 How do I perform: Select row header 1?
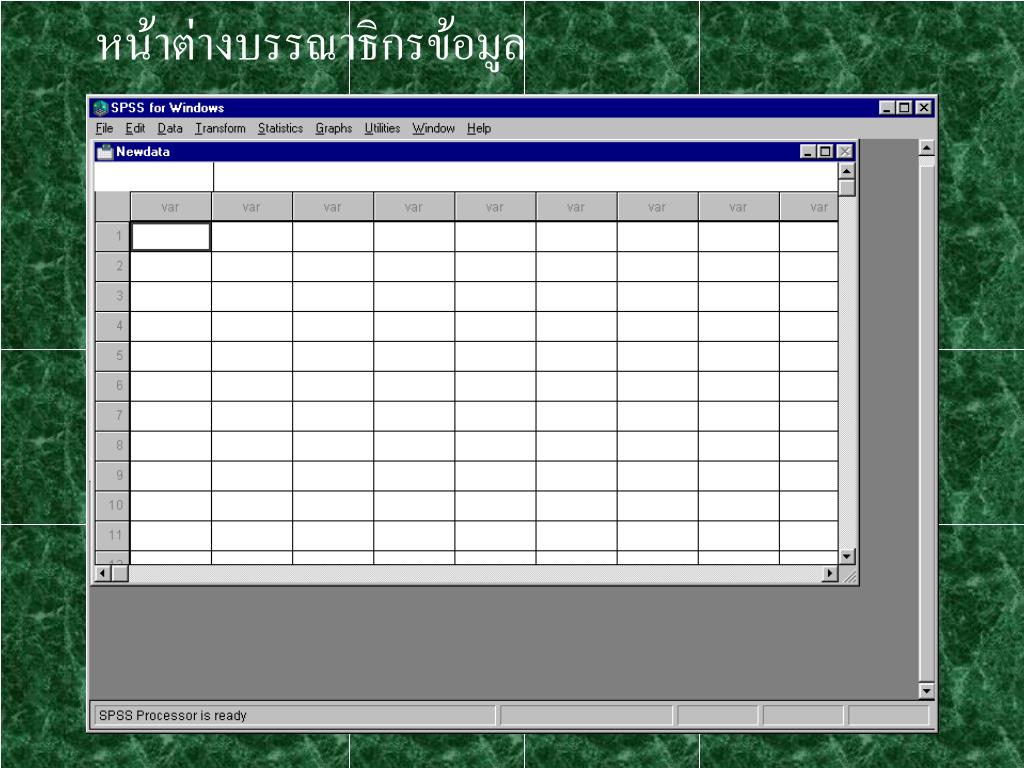coord(112,236)
